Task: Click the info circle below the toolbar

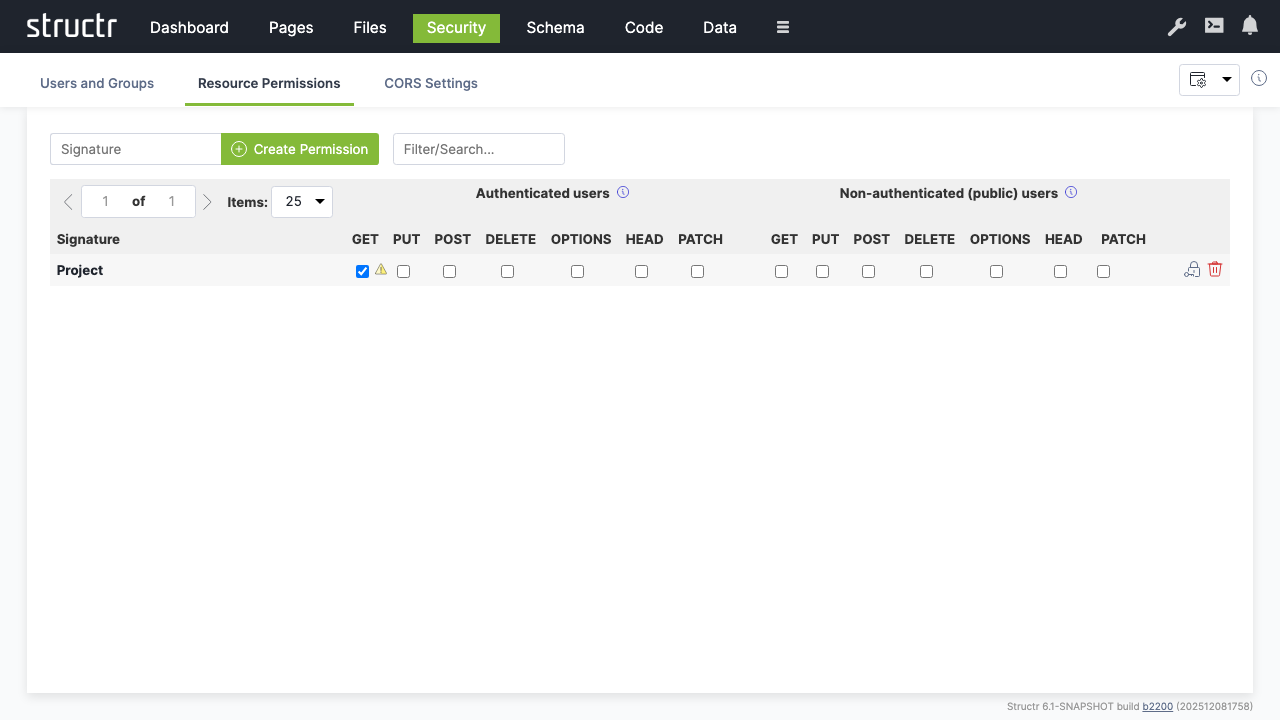Action: click(x=1259, y=78)
